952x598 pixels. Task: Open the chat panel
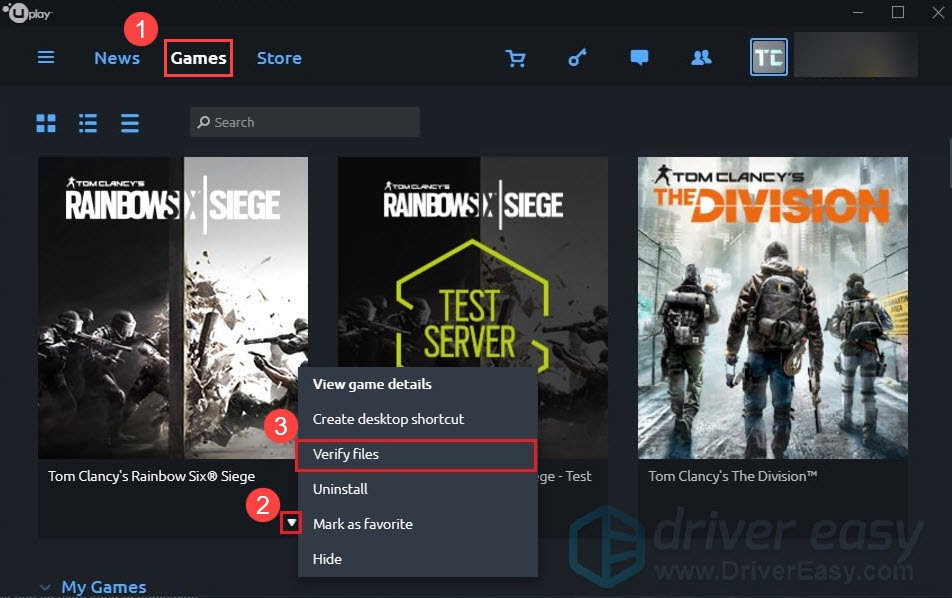(639, 58)
